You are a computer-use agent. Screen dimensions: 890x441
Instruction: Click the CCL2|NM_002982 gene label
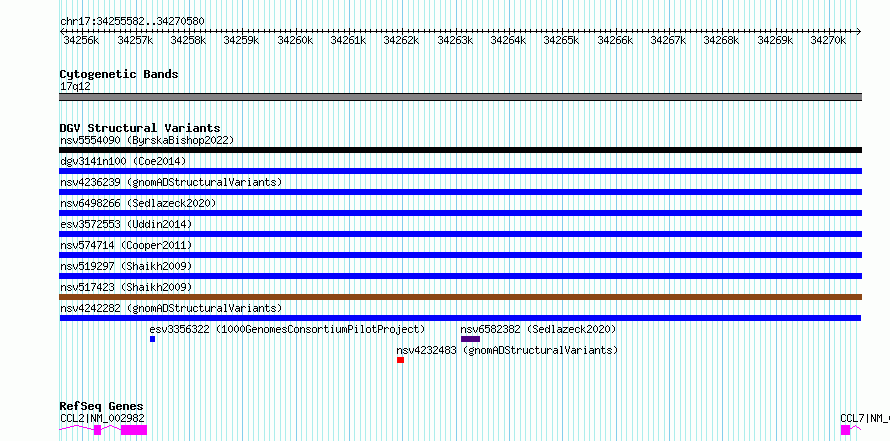tap(102, 418)
